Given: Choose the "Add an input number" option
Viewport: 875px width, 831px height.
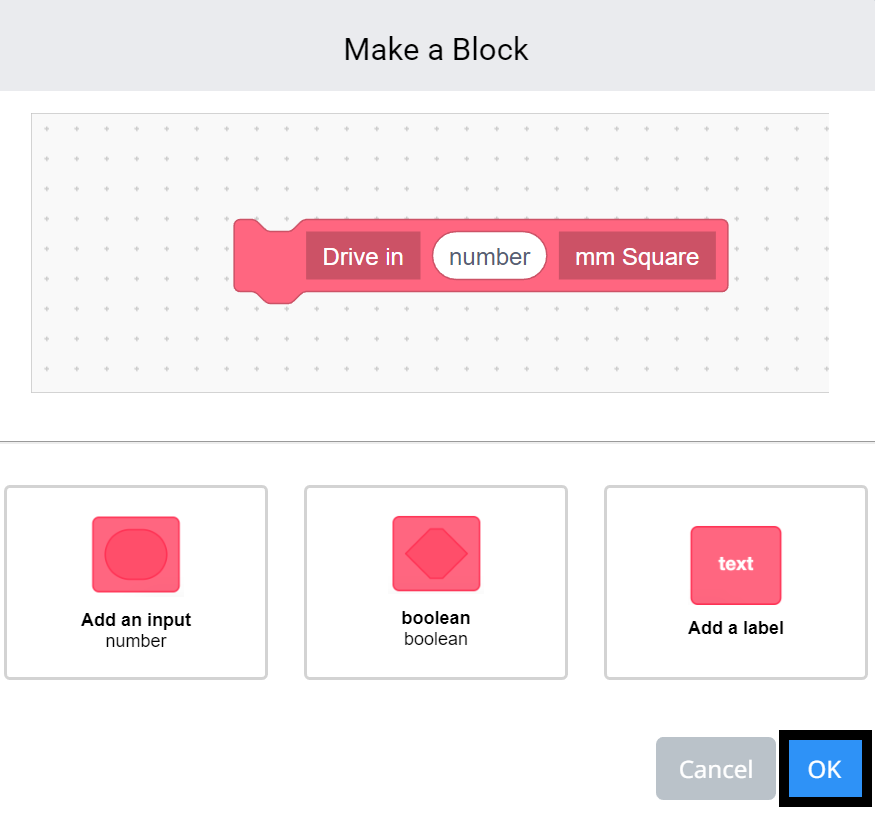Looking at the screenshot, I should 136,582.
